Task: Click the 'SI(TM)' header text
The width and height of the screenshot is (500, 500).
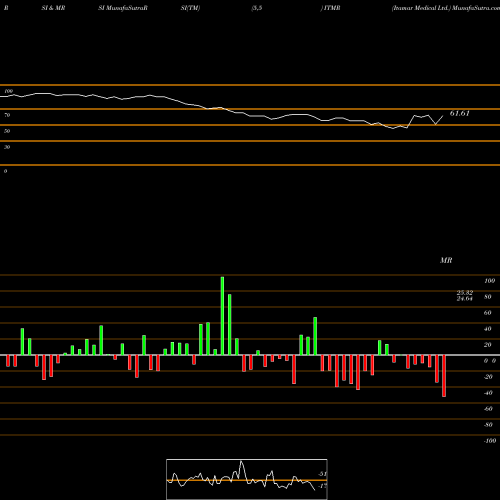Action: 190,8
